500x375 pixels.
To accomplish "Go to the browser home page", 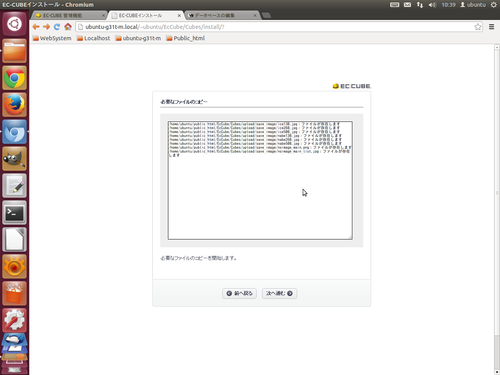I will [68, 27].
